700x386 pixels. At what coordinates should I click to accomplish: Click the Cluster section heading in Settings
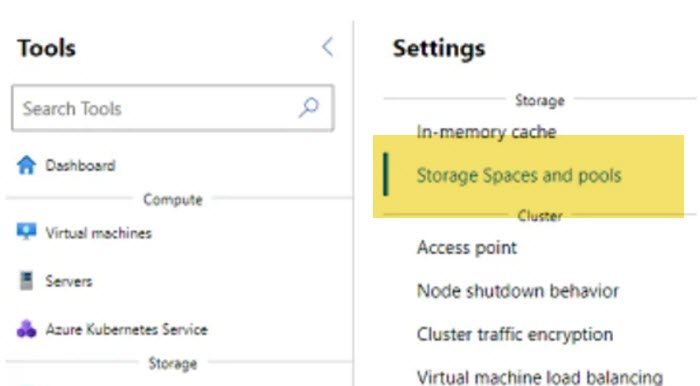tap(540, 216)
